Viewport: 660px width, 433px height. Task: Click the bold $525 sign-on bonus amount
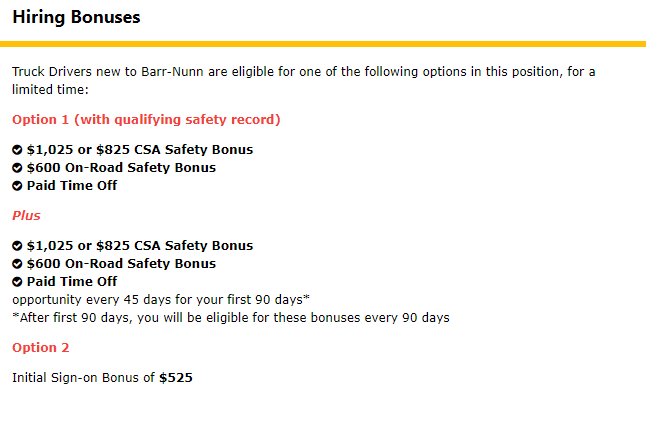click(x=176, y=378)
